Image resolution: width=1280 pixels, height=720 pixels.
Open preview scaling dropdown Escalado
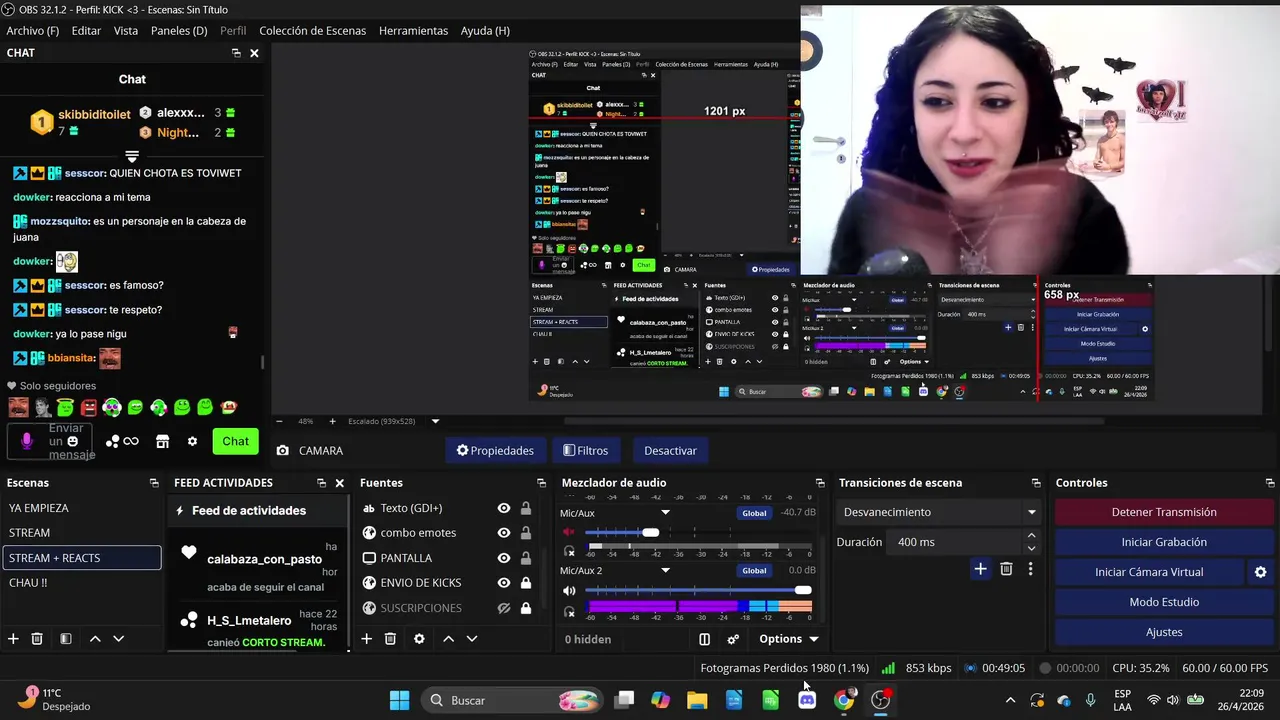(435, 421)
